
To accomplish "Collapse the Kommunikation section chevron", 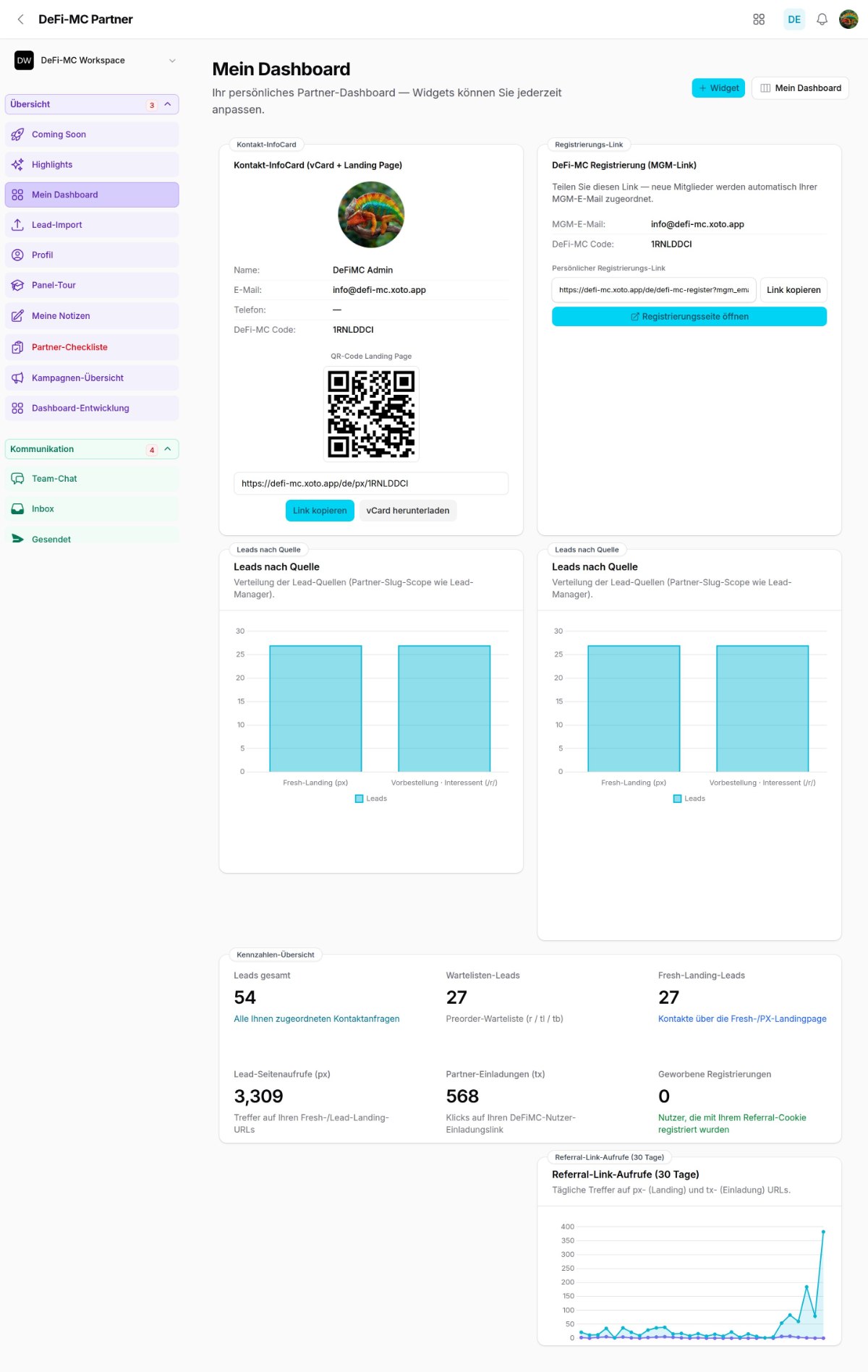I will (x=168, y=449).
